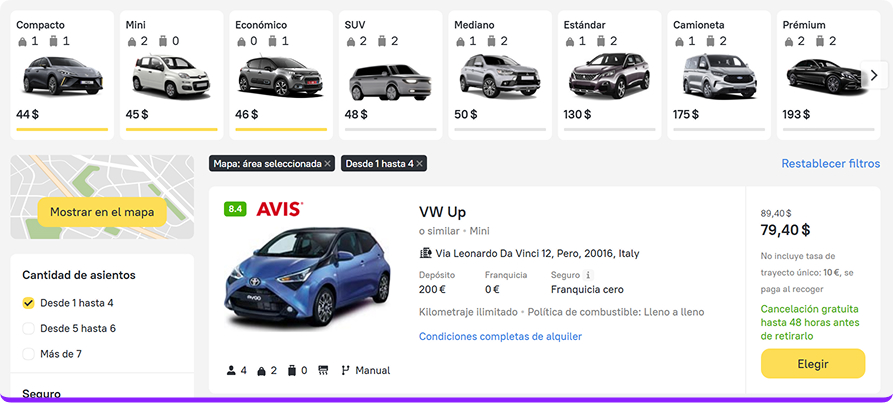The image size is (893, 403).
Task: Select the Compacto car category
Action: 61,75
